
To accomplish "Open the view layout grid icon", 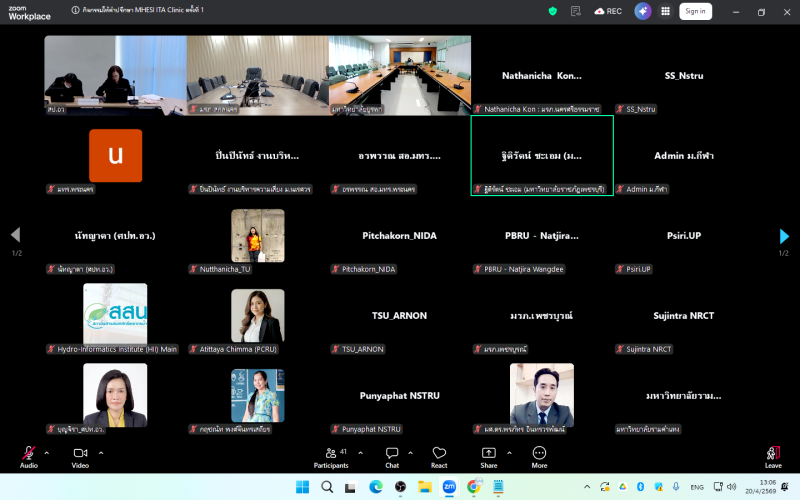I will [668, 11].
